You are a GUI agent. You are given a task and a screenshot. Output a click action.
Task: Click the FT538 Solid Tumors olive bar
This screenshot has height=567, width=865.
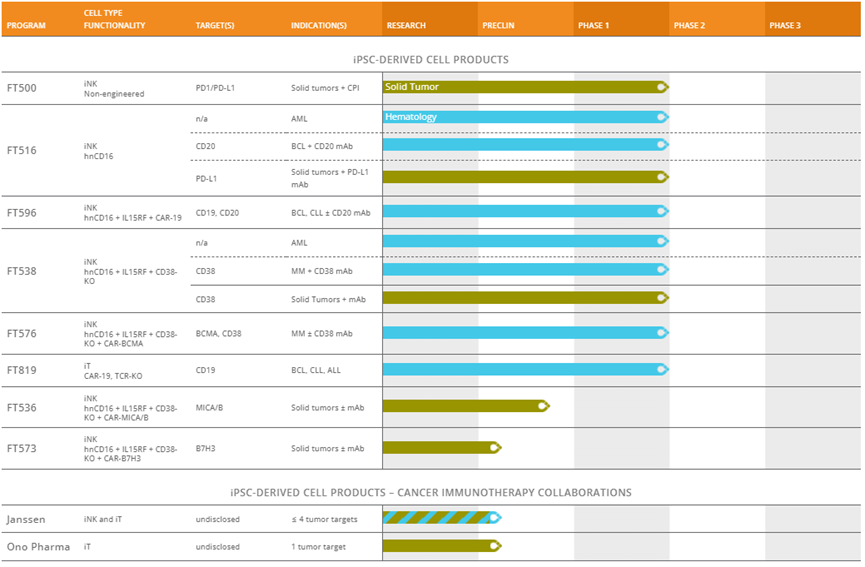[526, 298]
